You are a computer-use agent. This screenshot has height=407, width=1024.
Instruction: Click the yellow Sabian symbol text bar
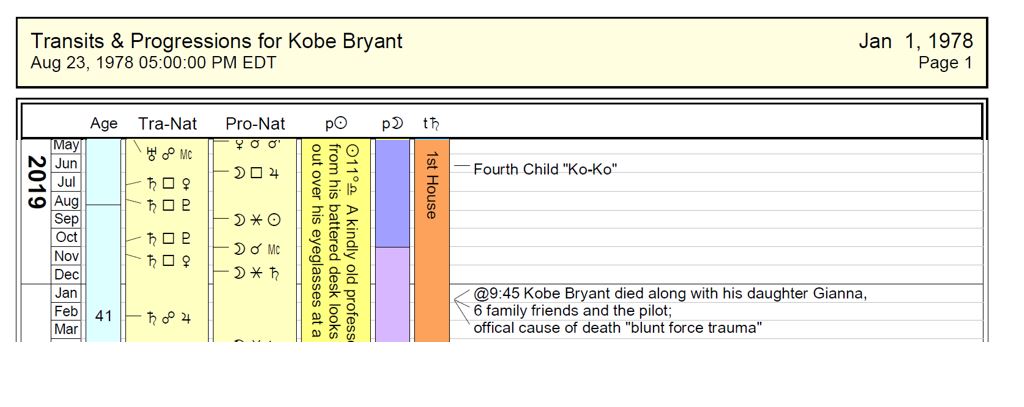[x=336, y=240]
